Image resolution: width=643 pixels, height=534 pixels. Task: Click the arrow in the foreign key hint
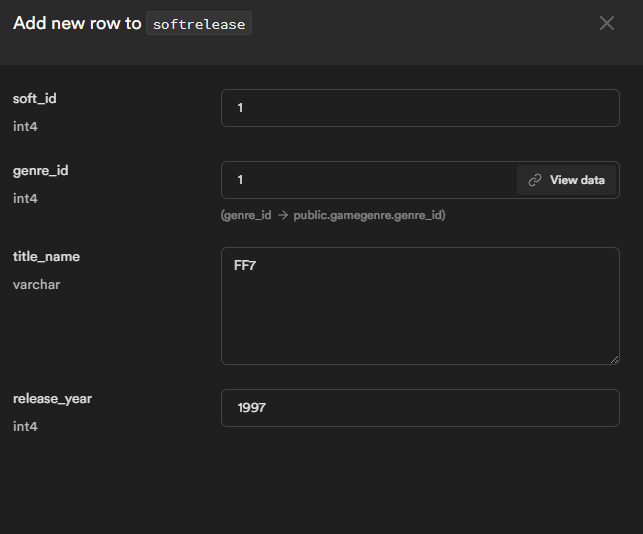pos(283,215)
